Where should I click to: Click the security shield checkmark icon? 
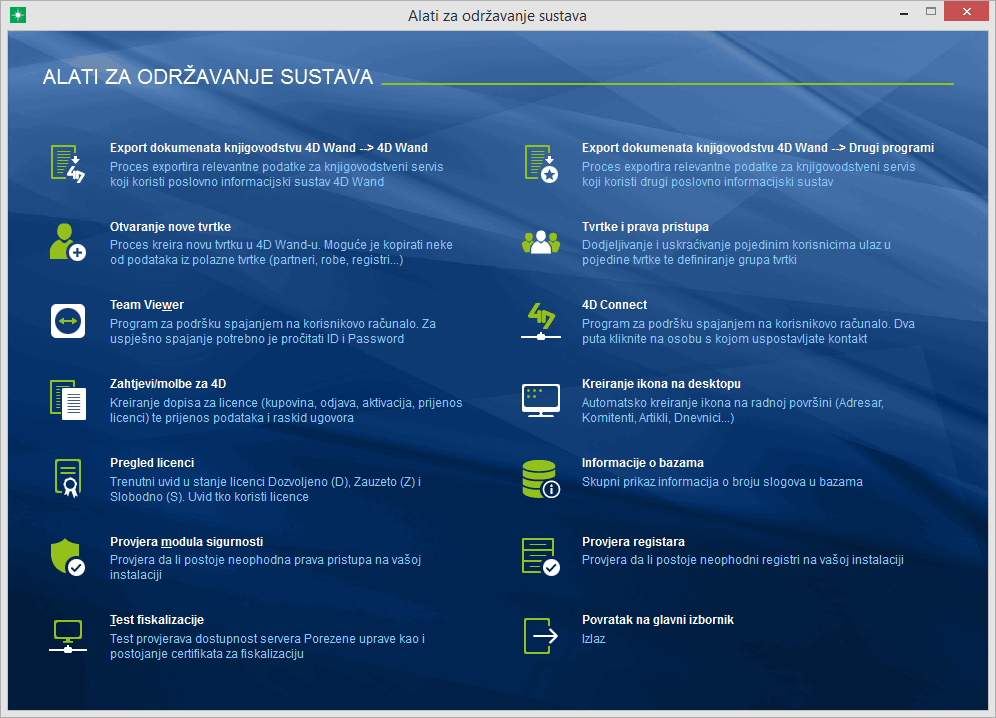[68, 557]
